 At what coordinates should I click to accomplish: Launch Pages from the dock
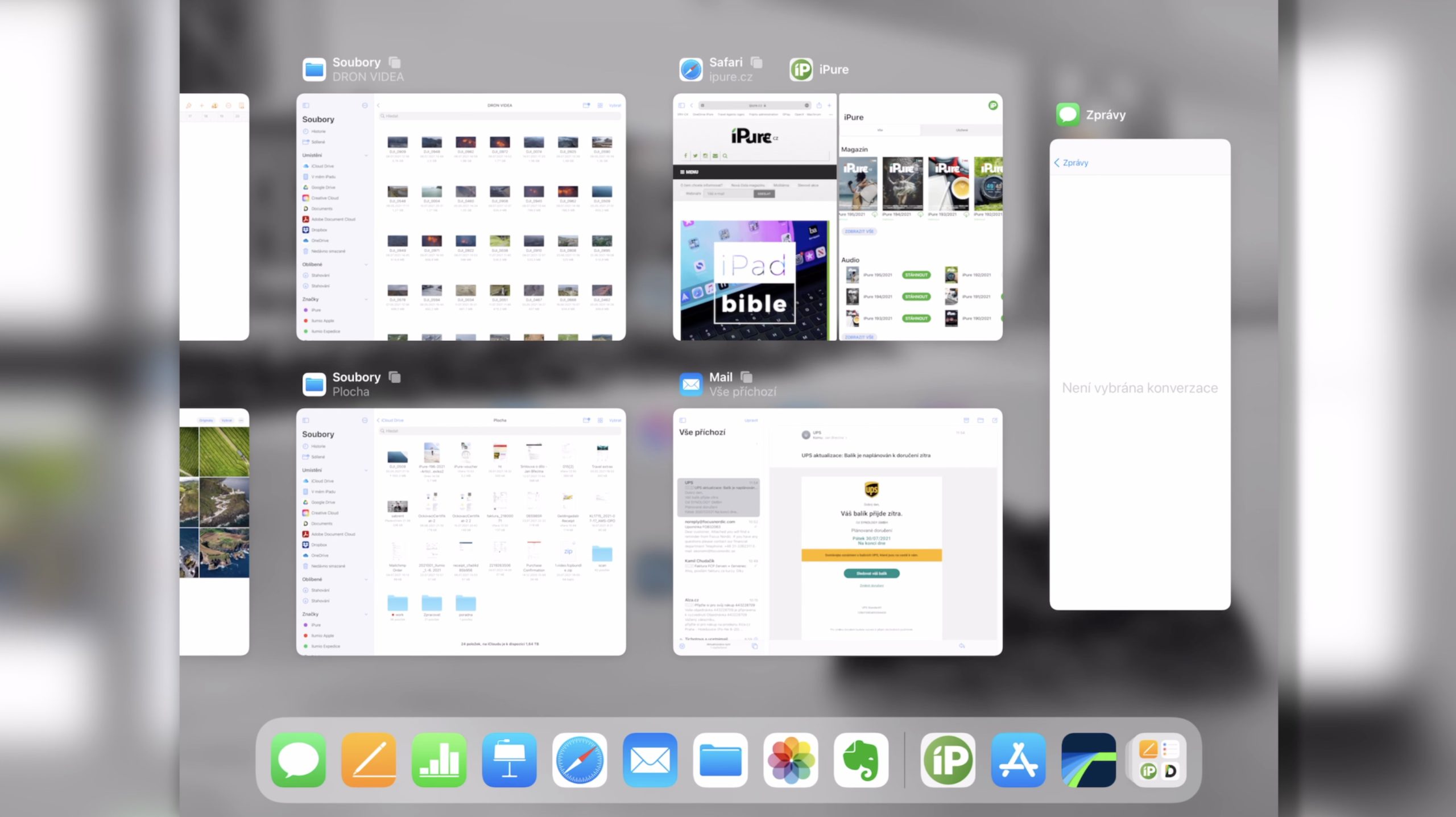[369, 760]
